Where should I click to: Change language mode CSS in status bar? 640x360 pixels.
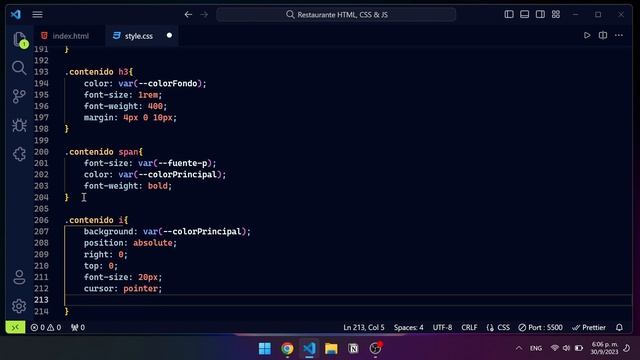pyautogui.click(x=498, y=327)
